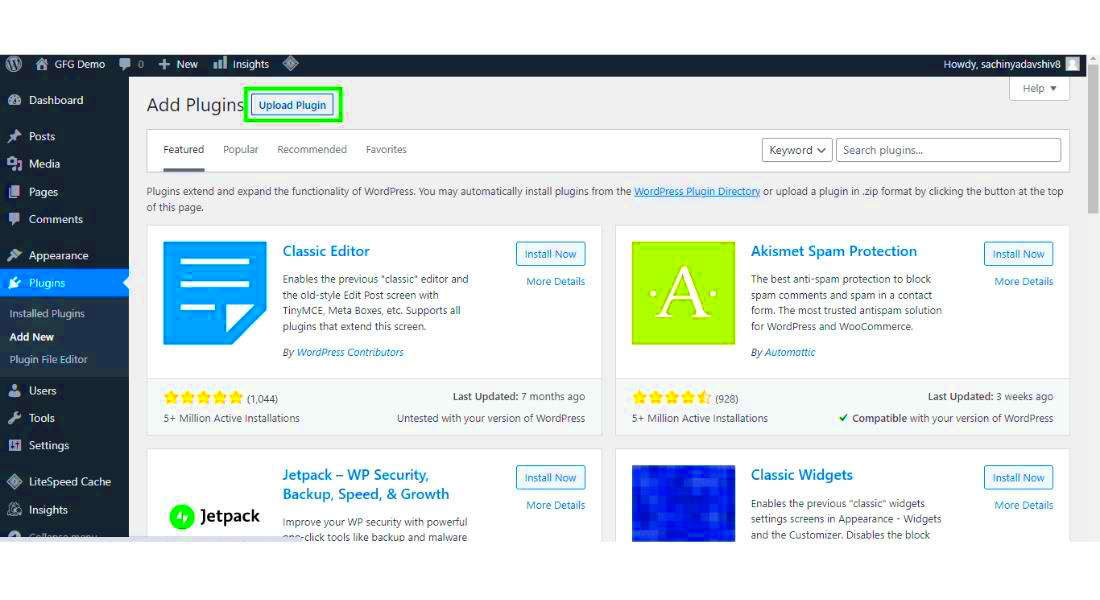
Task: Click the Insights sidebar icon
Action: pos(15,509)
